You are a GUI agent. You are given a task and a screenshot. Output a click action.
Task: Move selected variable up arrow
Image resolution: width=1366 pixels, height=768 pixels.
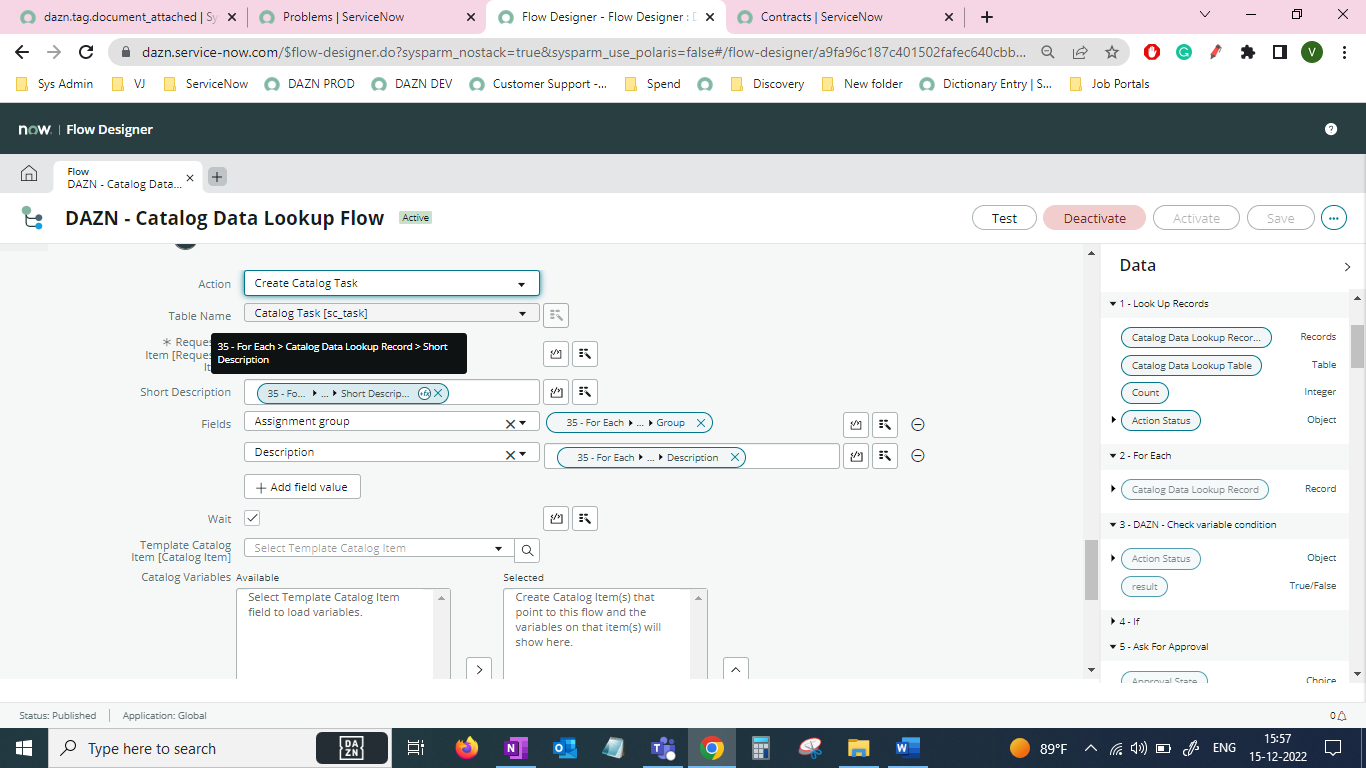[x=735, y=669]
